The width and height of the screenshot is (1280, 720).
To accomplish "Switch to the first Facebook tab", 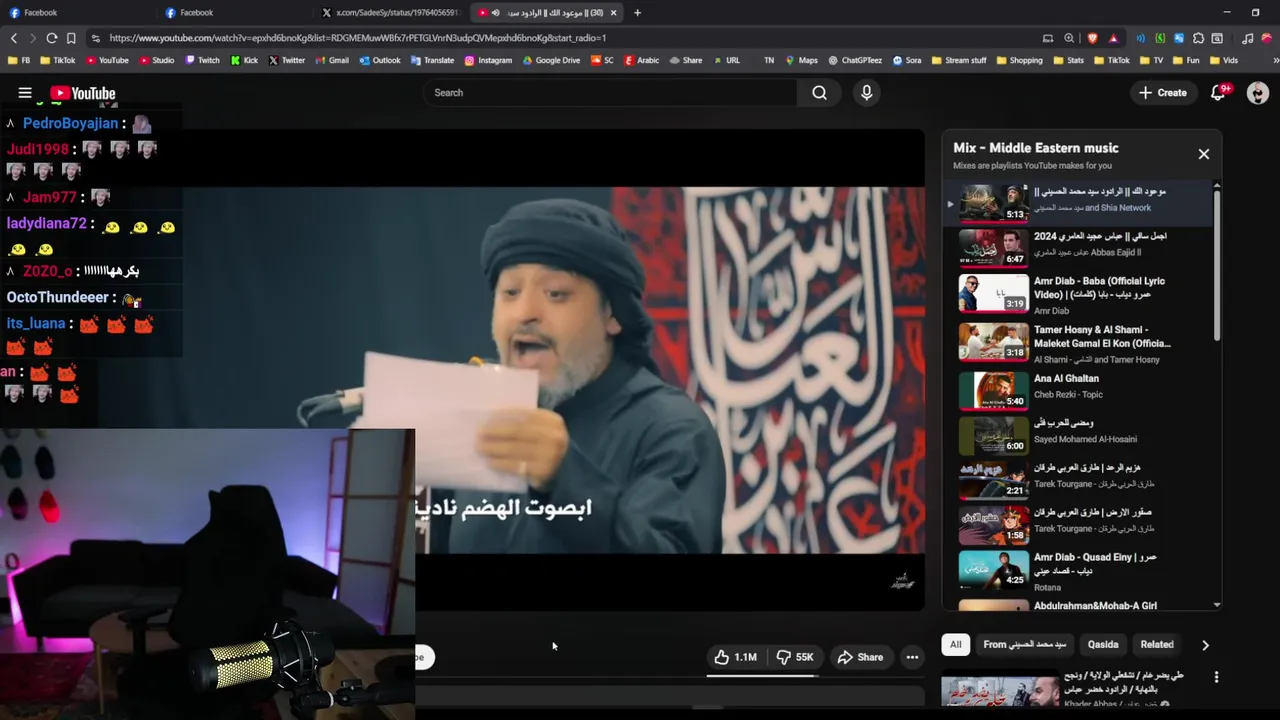I will [x=78, y=13].
